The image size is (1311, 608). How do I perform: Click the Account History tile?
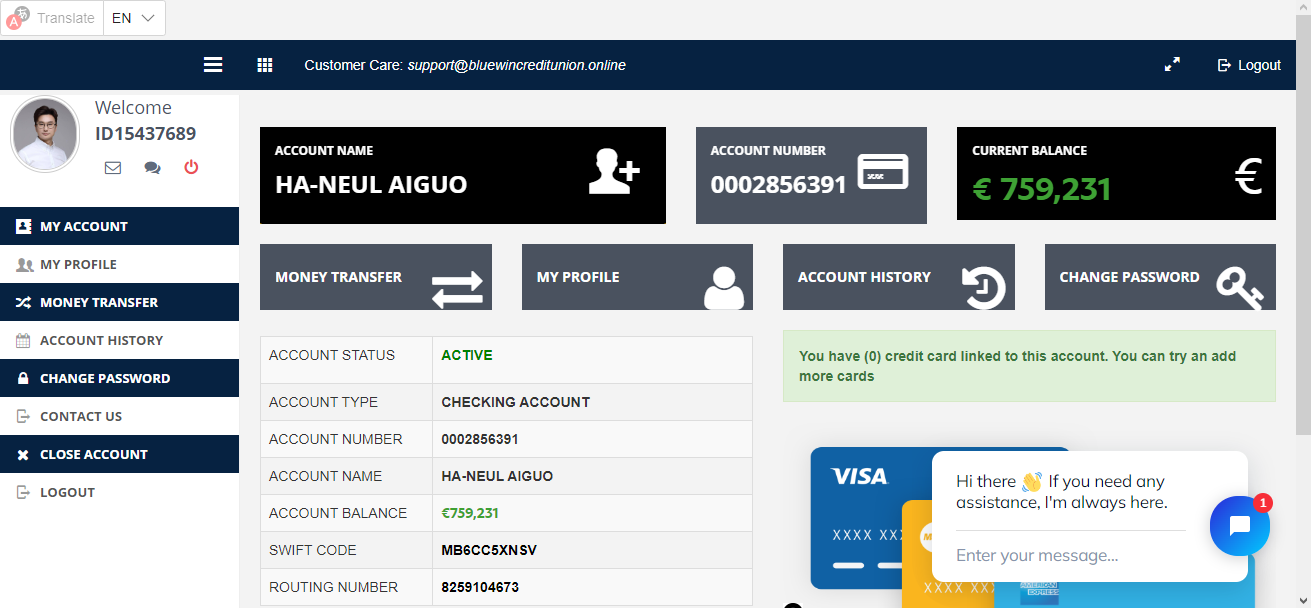point(898,277)
